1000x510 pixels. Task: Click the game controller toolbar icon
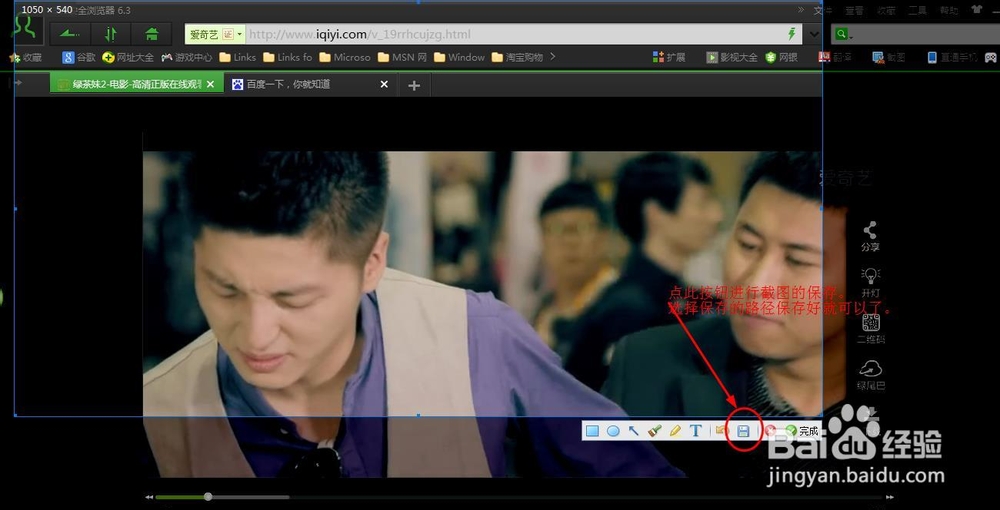click(990, 57)
